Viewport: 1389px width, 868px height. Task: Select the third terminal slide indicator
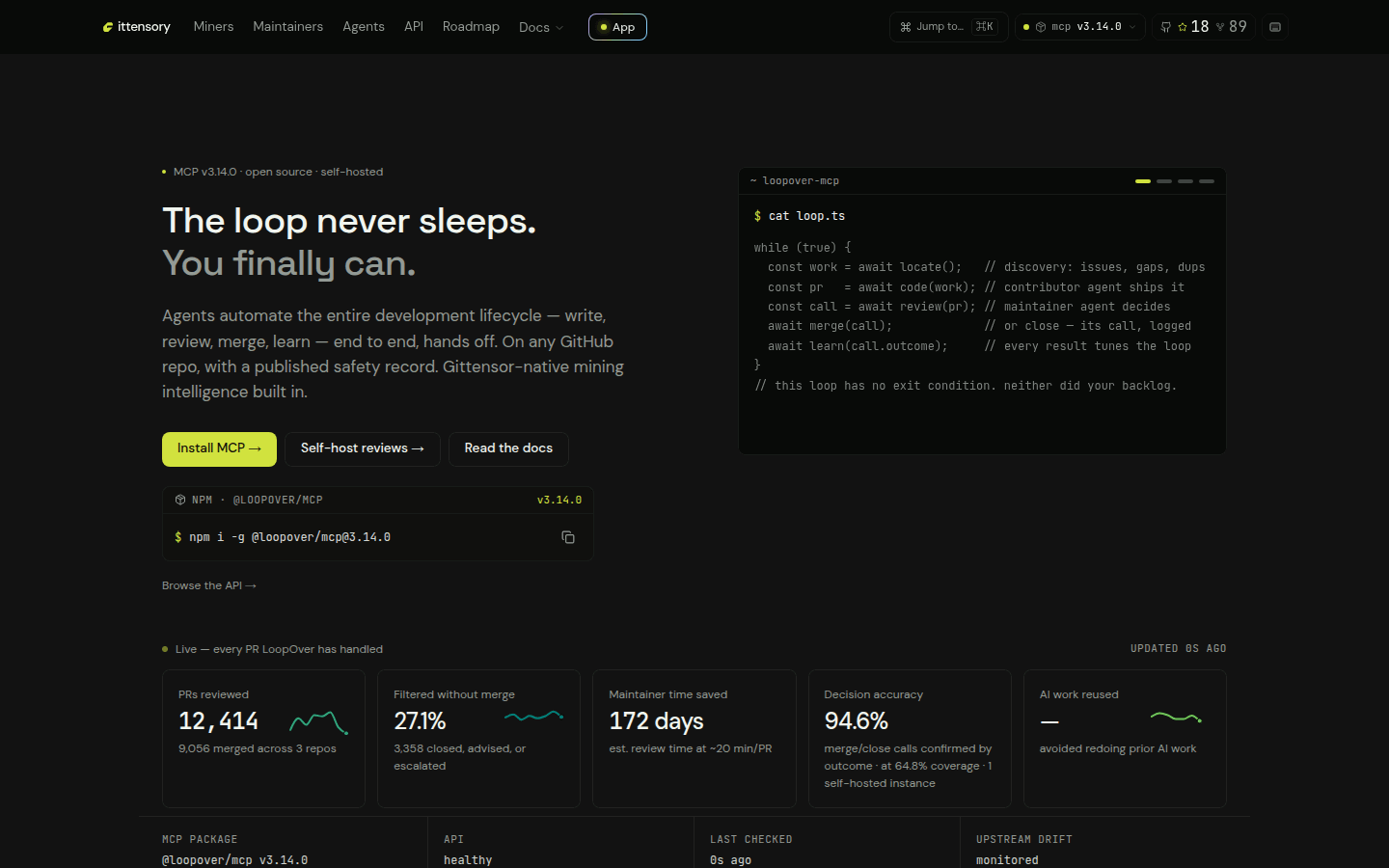pyautogui.click(x=1185, y=181)
